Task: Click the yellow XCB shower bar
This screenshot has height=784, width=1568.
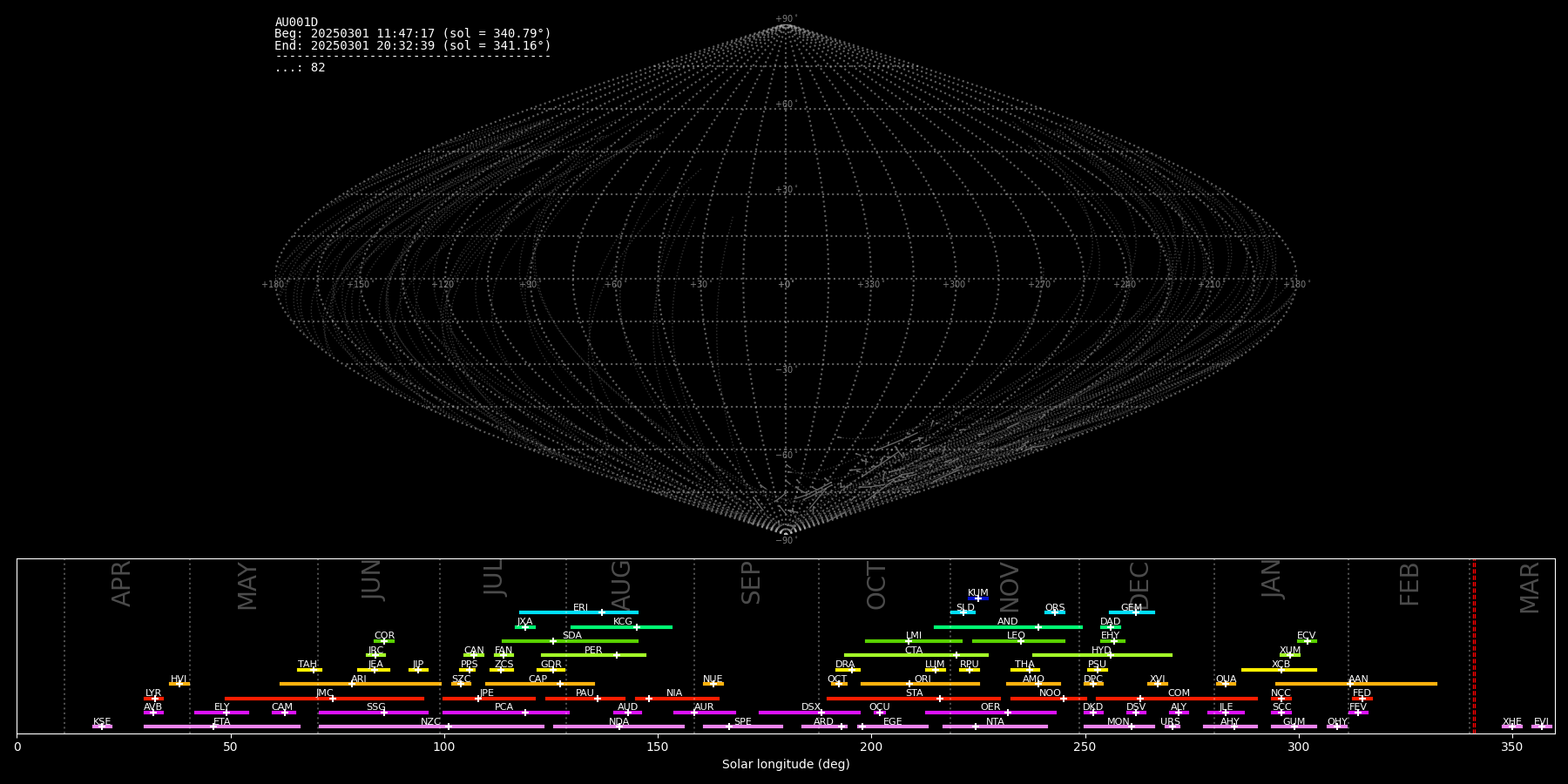Action: 1279,670
